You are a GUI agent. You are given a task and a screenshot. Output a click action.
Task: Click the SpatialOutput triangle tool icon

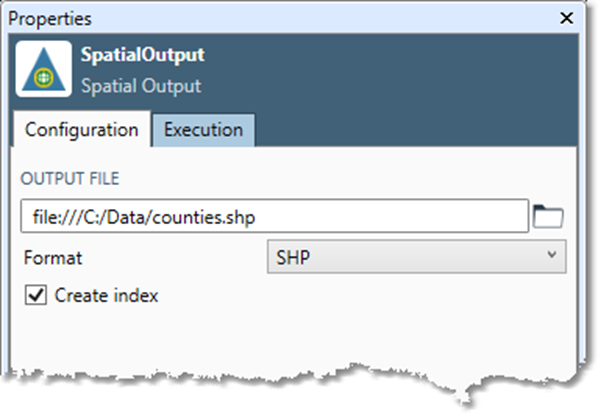point(43,69)
